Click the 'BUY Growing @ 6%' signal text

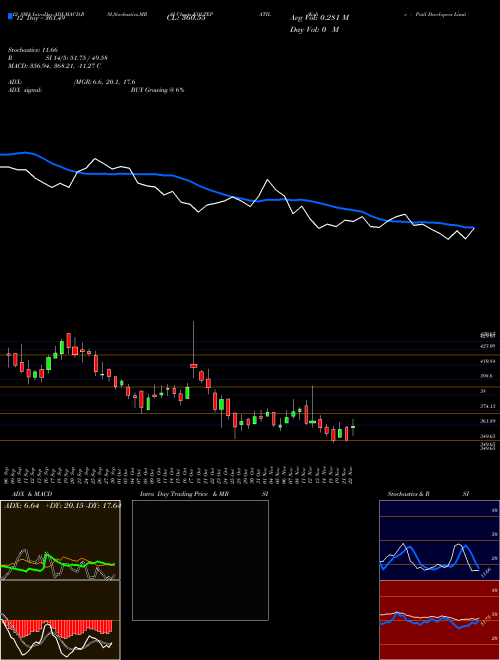click(x=157, y=90)
